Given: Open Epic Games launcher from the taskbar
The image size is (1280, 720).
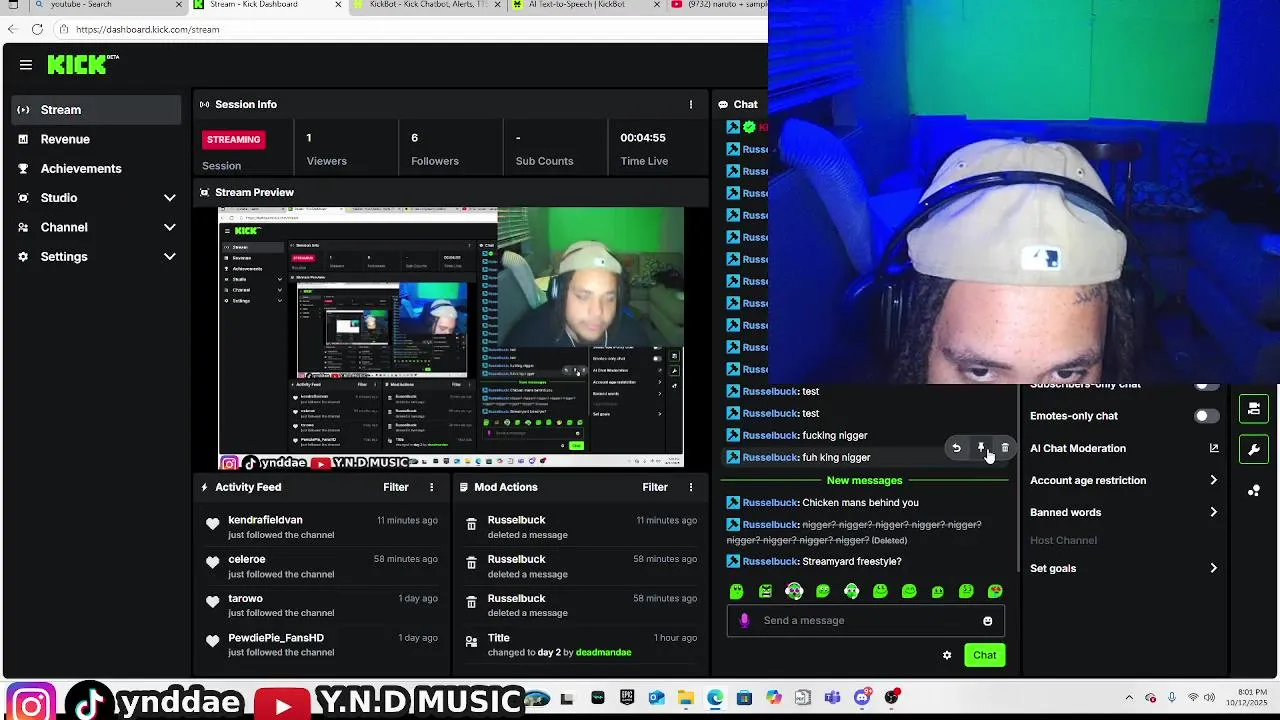Looking at the screenshot, I should pyautogui.click(x=627, y=698).
